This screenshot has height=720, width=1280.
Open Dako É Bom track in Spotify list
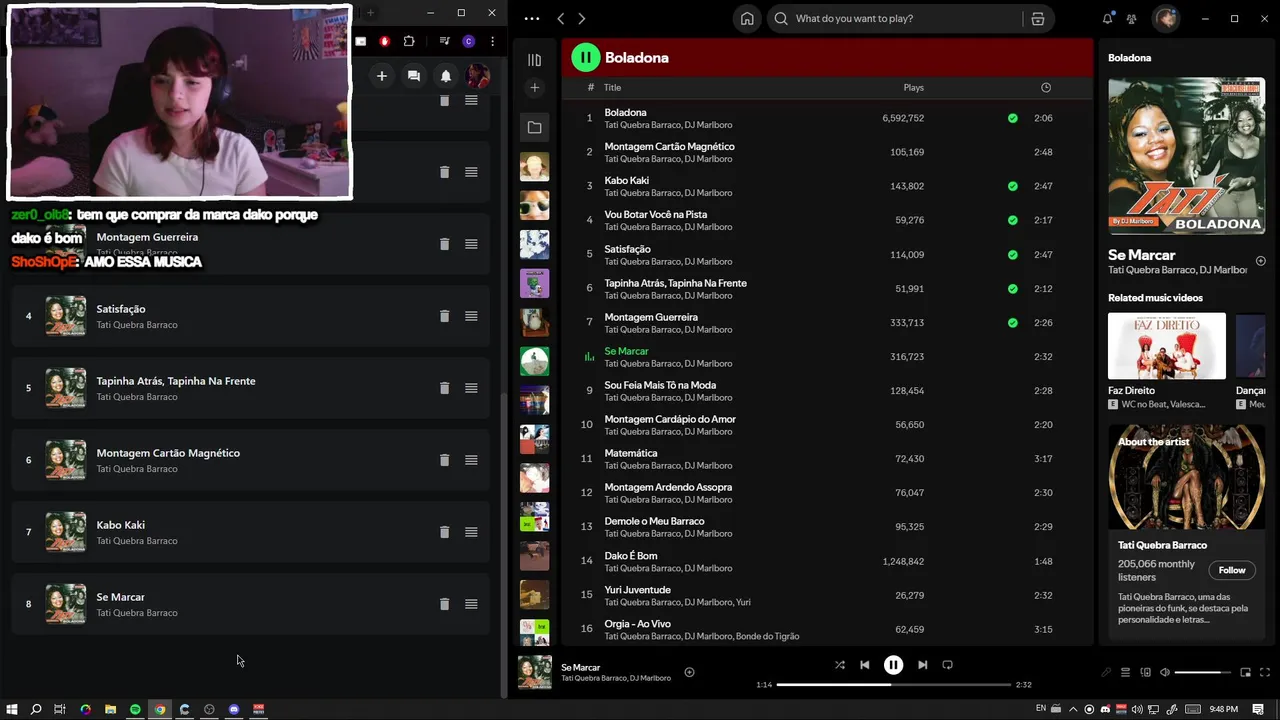(x=631, y=556)
